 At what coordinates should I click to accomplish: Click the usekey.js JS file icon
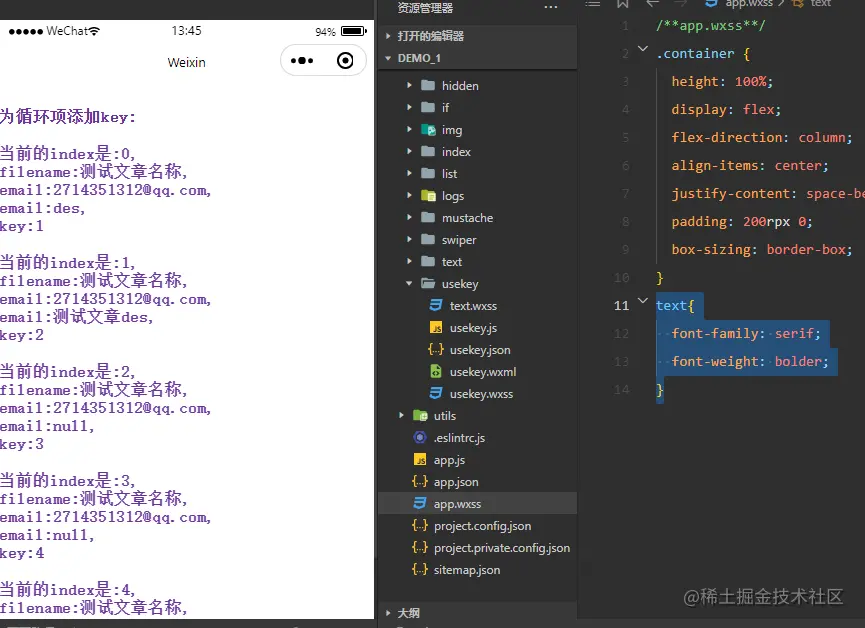point(436,327)
